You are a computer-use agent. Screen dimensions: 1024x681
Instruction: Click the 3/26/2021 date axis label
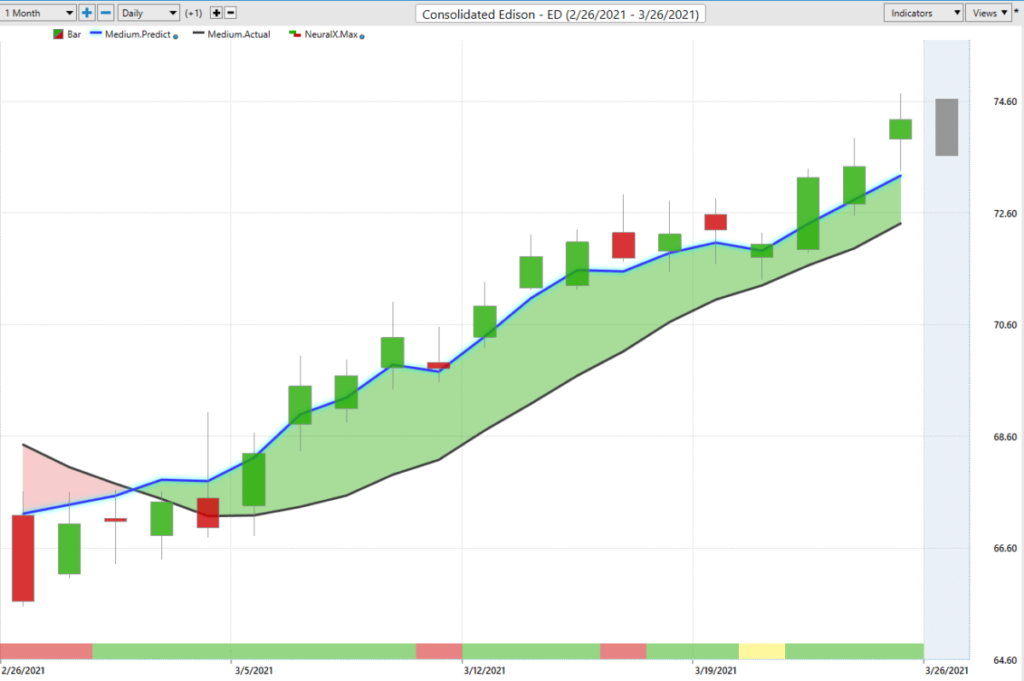pos(946,671)
